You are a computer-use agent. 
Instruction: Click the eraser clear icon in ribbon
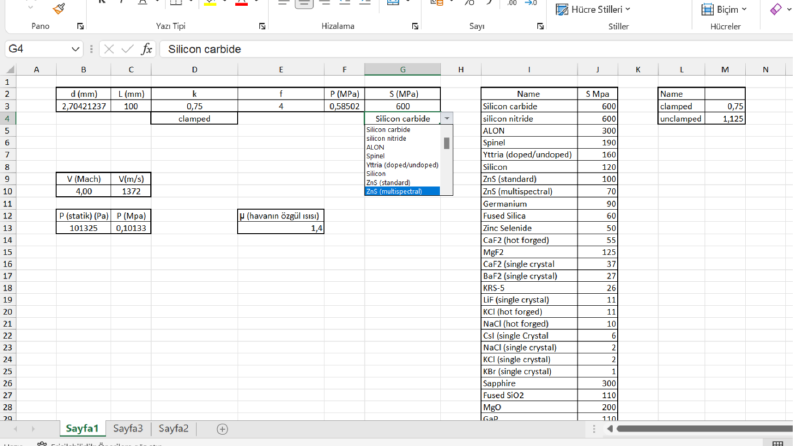click(776, 9)
